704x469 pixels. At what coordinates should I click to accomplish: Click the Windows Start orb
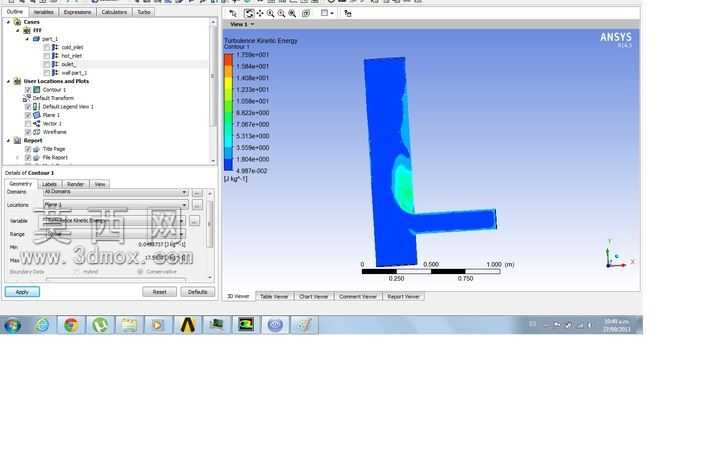13,325
